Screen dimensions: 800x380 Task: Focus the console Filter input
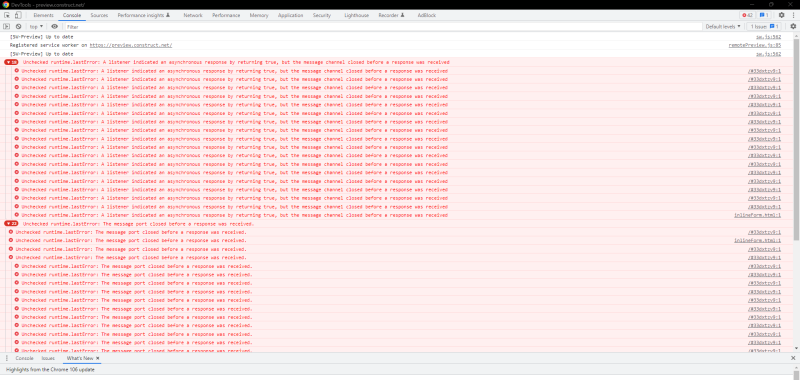[x=383, y=27]
